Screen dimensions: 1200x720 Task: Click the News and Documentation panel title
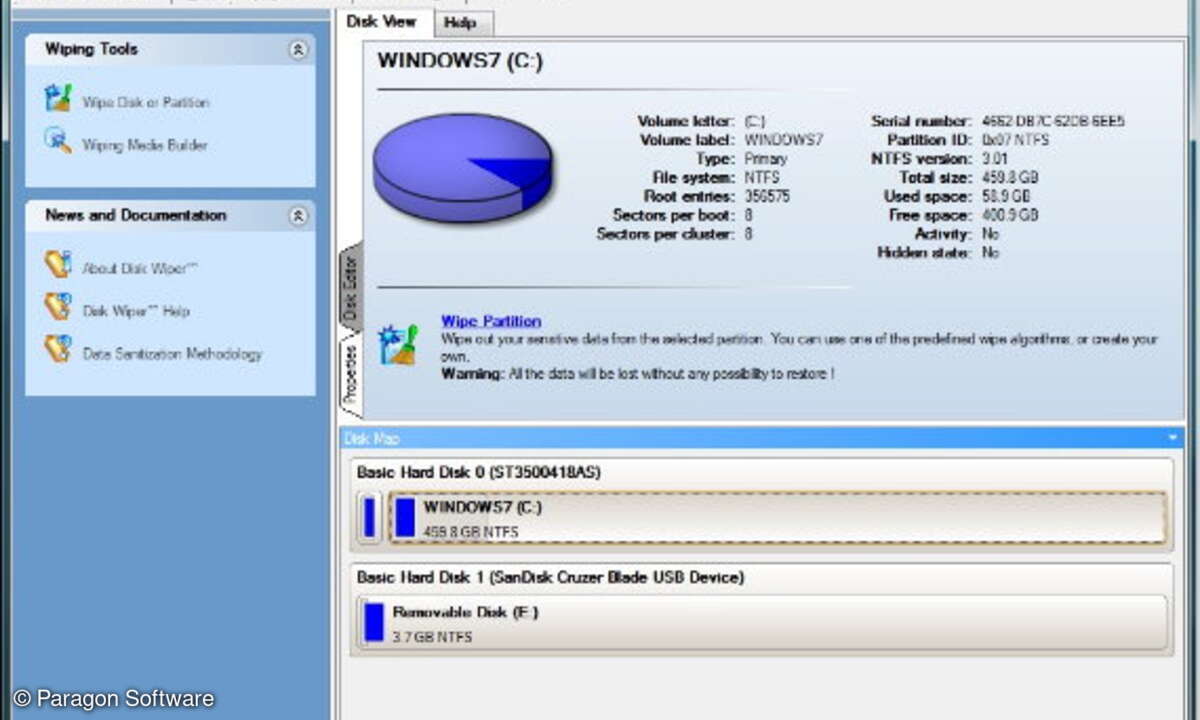[x=135, y=215]
